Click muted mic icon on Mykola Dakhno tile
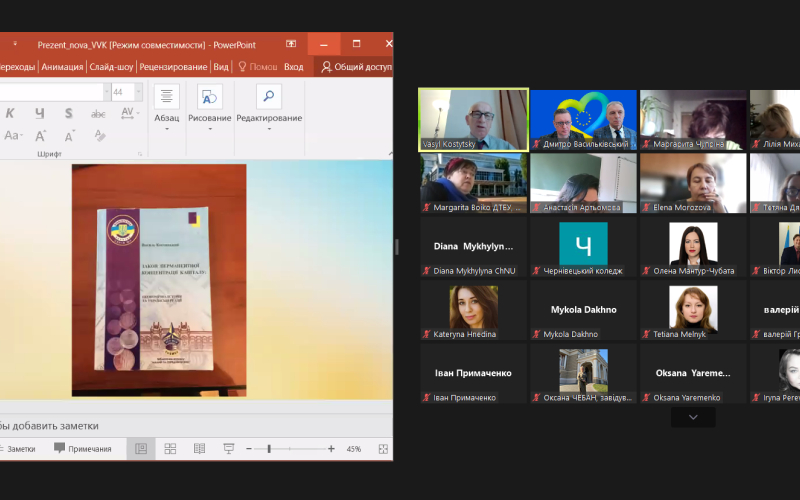 pyautogui.click(x=536, y=335)
